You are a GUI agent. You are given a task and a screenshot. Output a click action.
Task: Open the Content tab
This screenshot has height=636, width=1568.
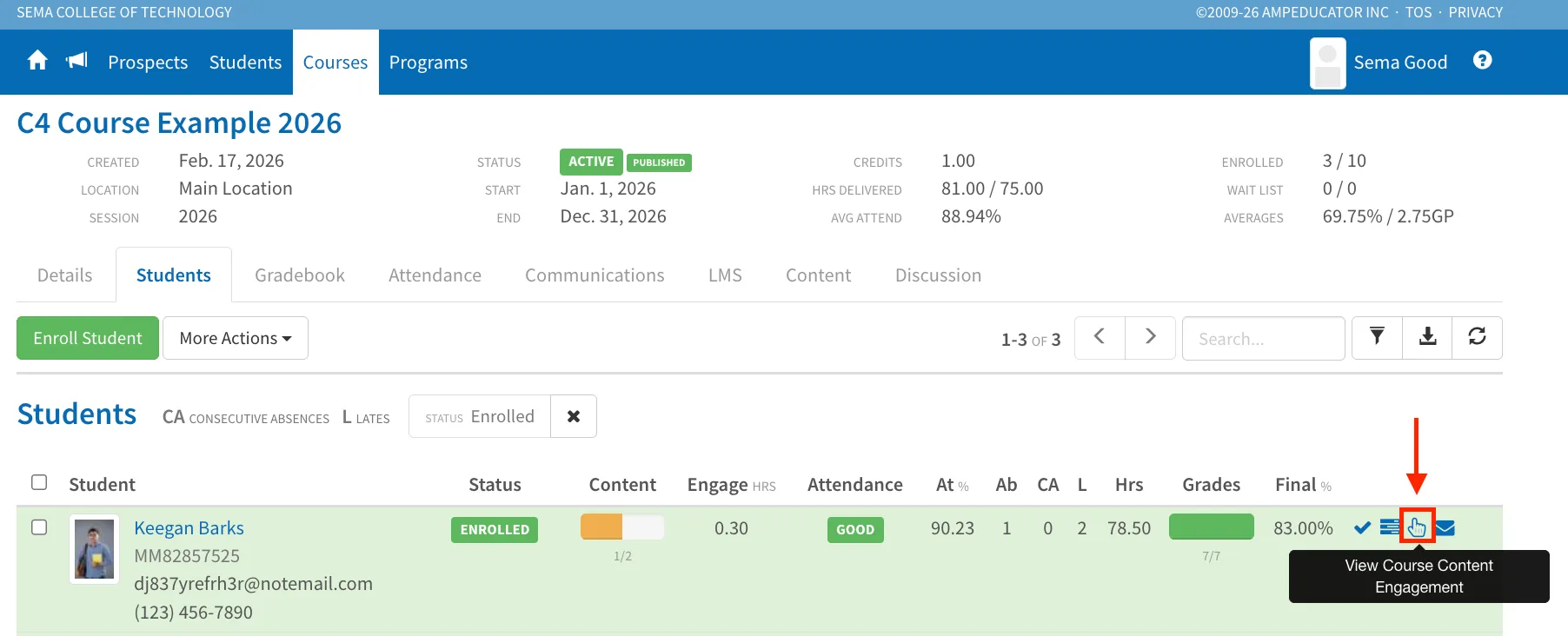point(819,275)
